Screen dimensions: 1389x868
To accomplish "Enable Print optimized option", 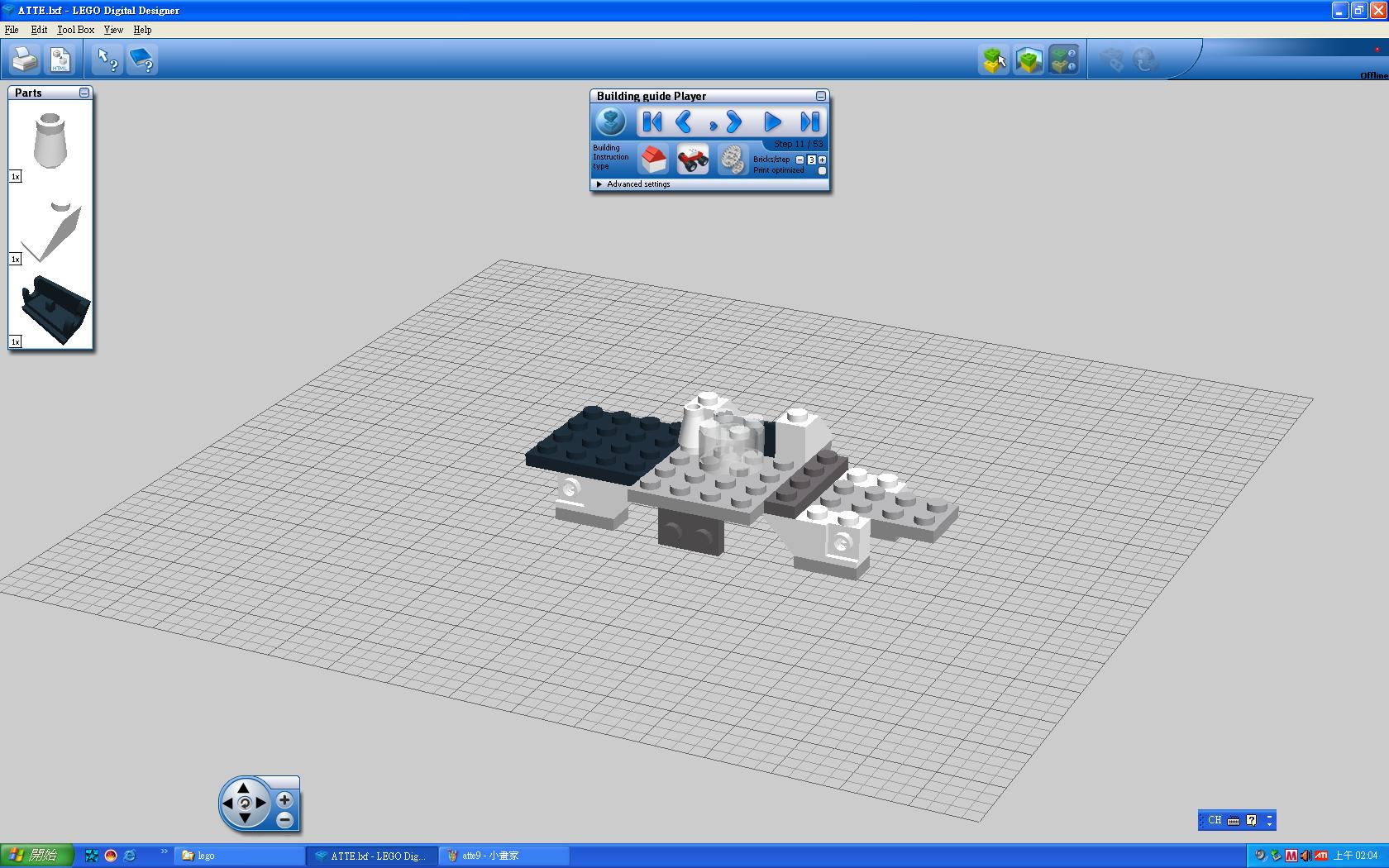I will (x=822, y=170).
